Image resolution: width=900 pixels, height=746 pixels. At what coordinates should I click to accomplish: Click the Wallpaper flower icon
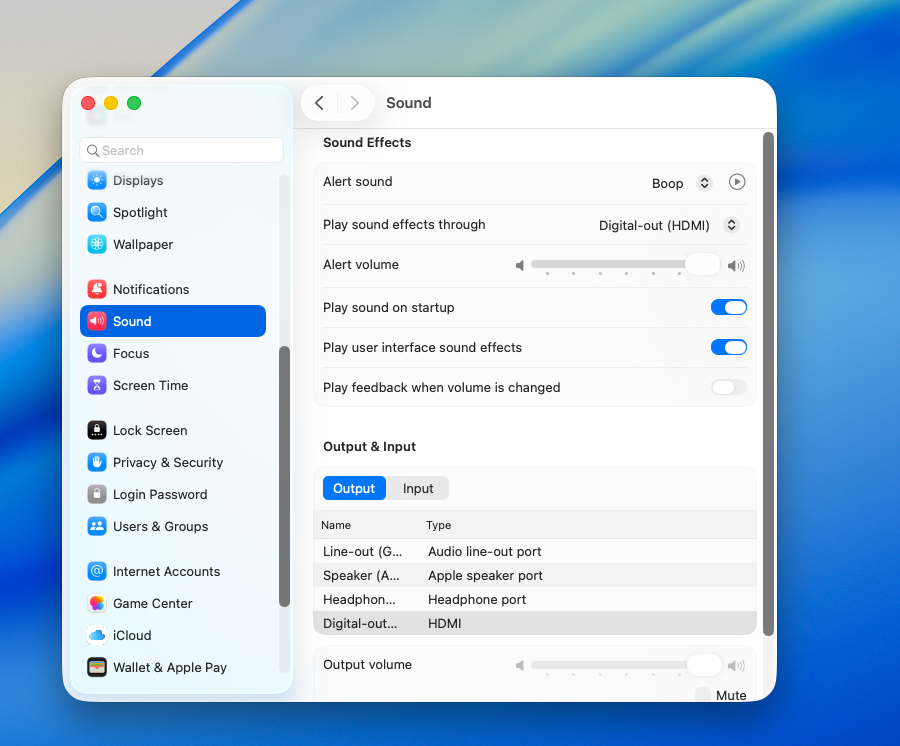tap(97, 244)
